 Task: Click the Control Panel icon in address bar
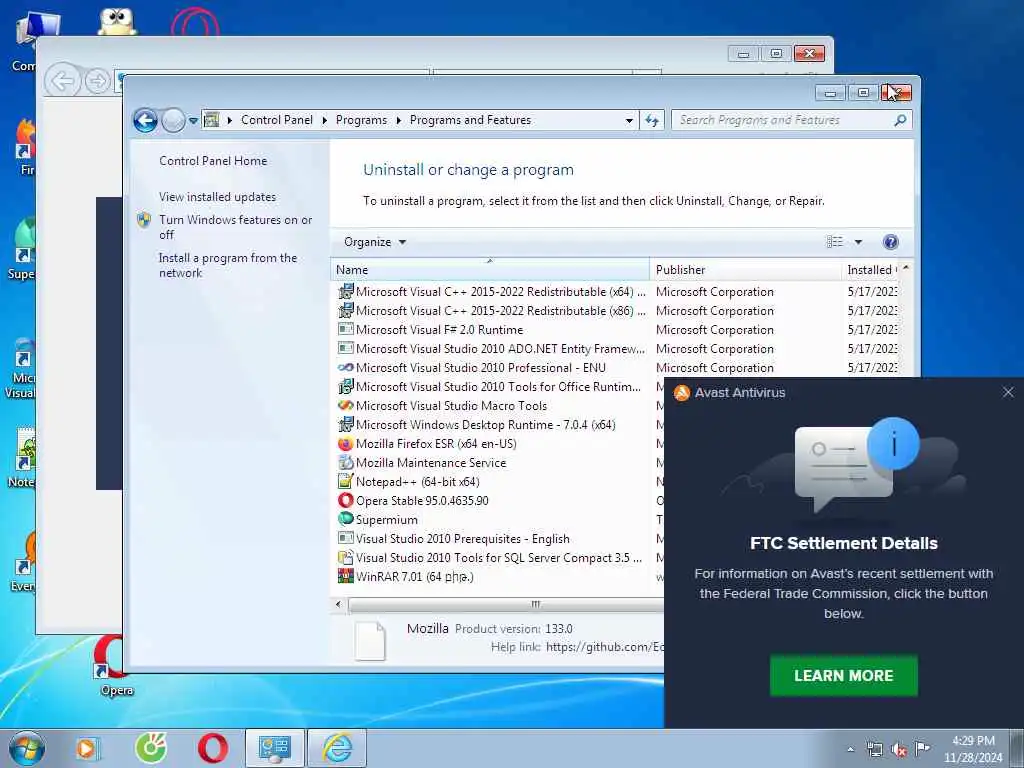211,120
